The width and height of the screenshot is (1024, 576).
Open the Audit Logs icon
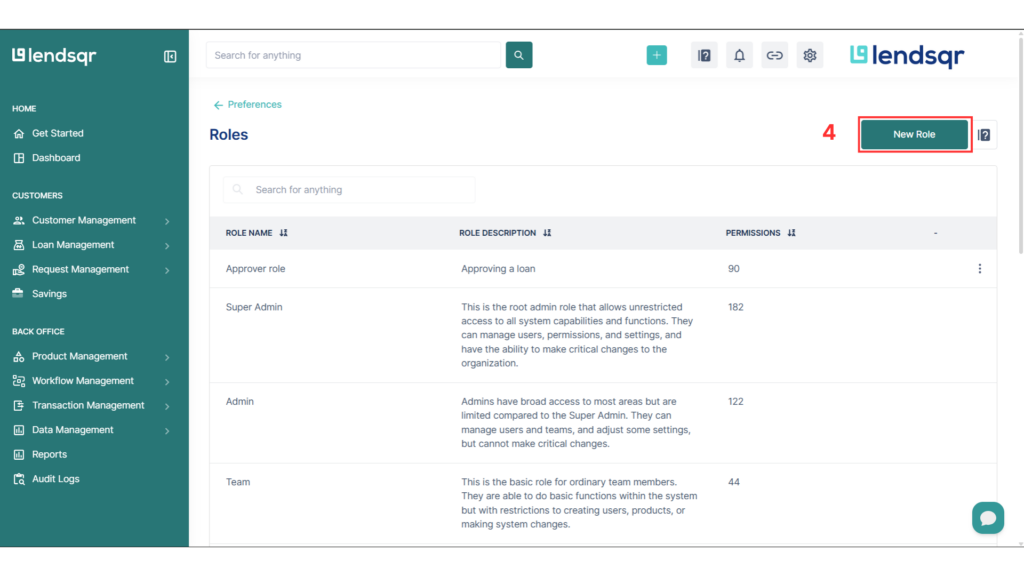click(x=20, y=478)
